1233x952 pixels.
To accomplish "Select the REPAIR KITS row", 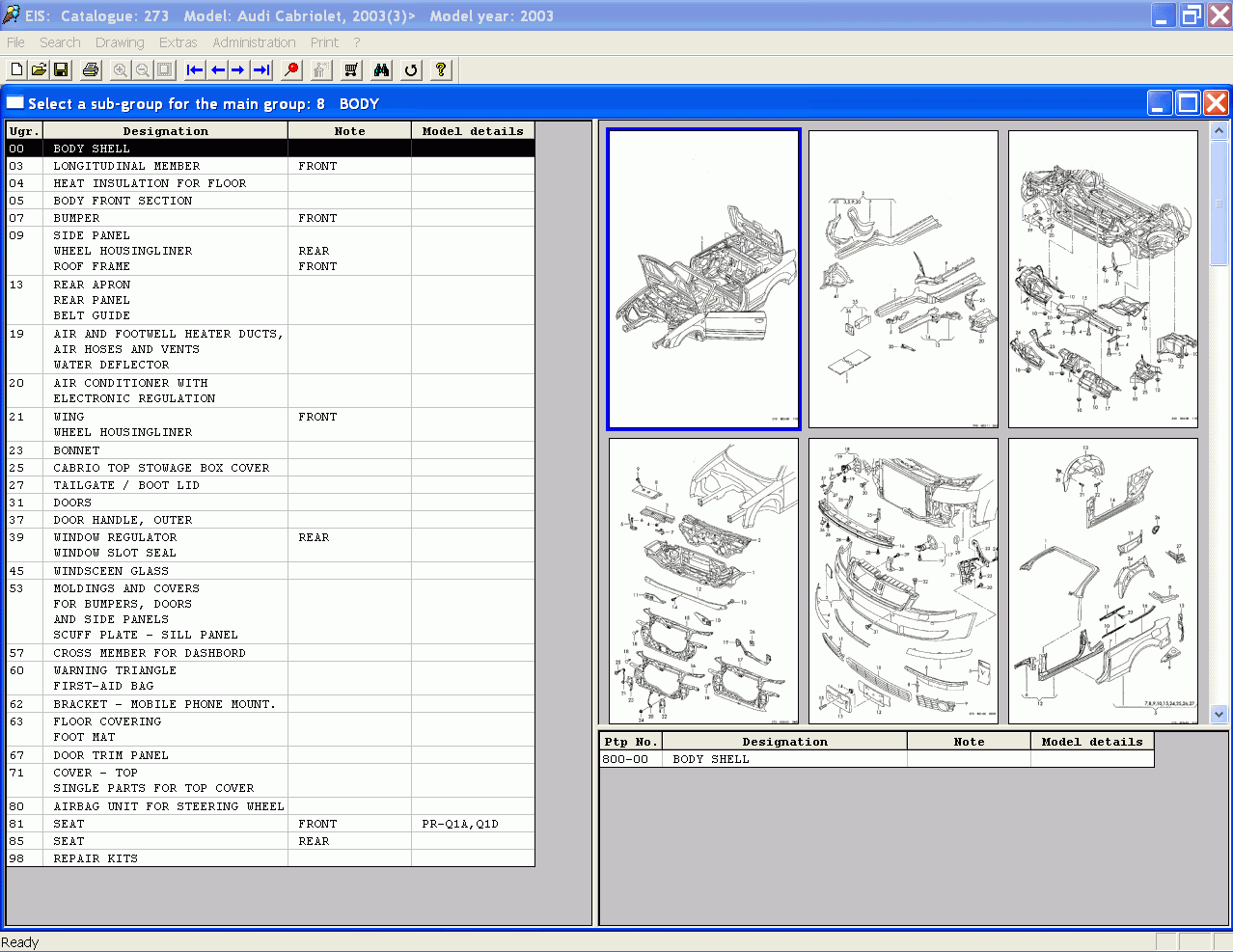I will click(x=270, y=858).
